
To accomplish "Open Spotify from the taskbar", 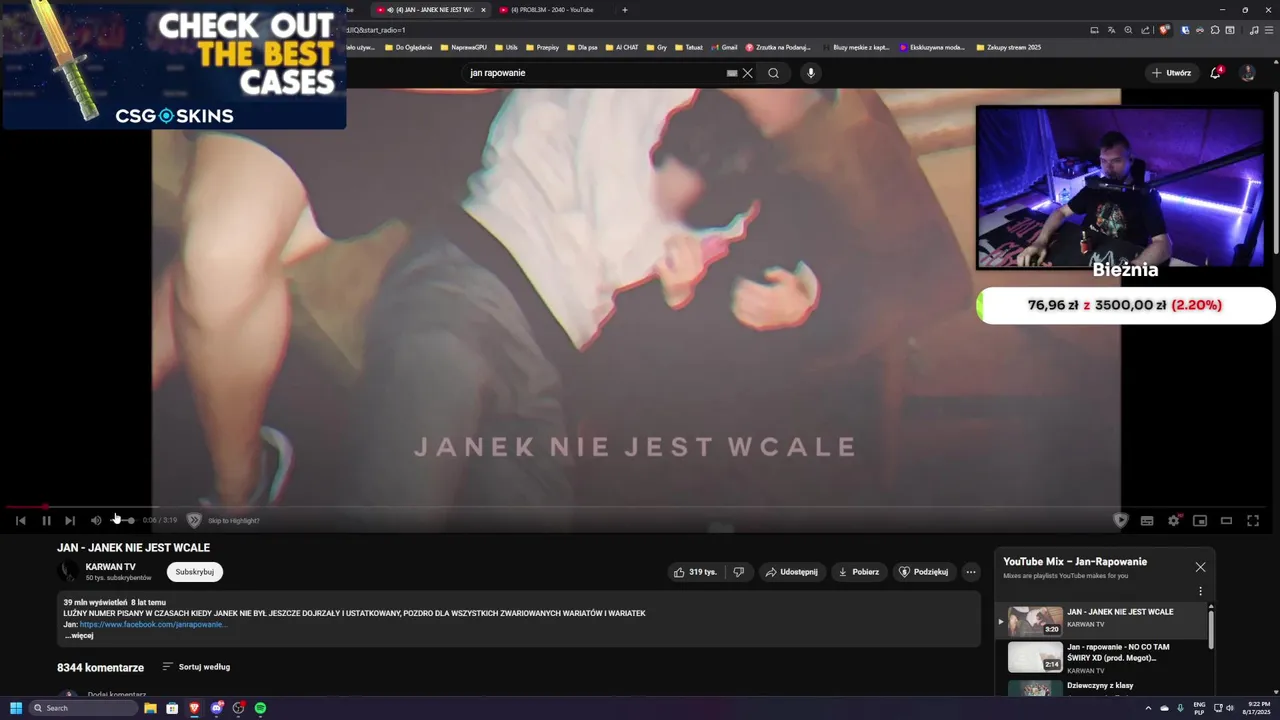I will pos(260,708).
